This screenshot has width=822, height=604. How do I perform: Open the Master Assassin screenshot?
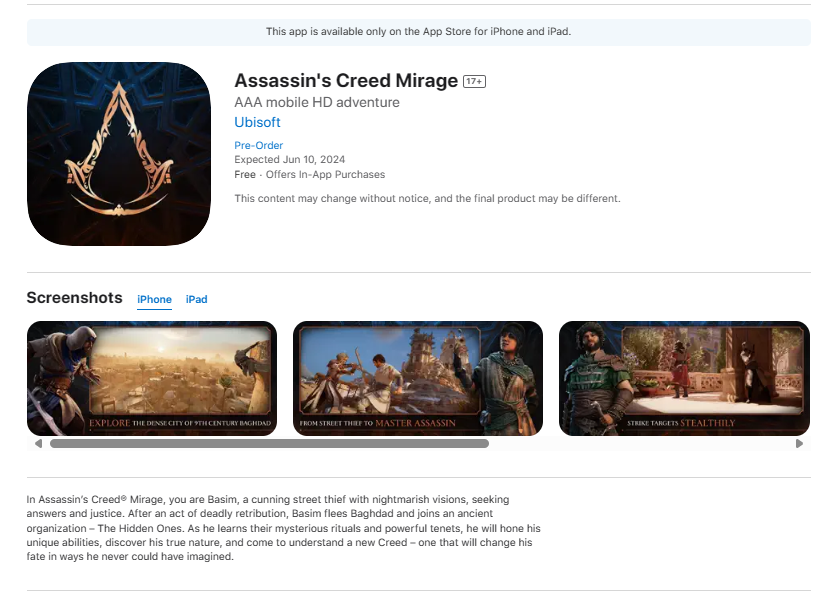(418, 378)
